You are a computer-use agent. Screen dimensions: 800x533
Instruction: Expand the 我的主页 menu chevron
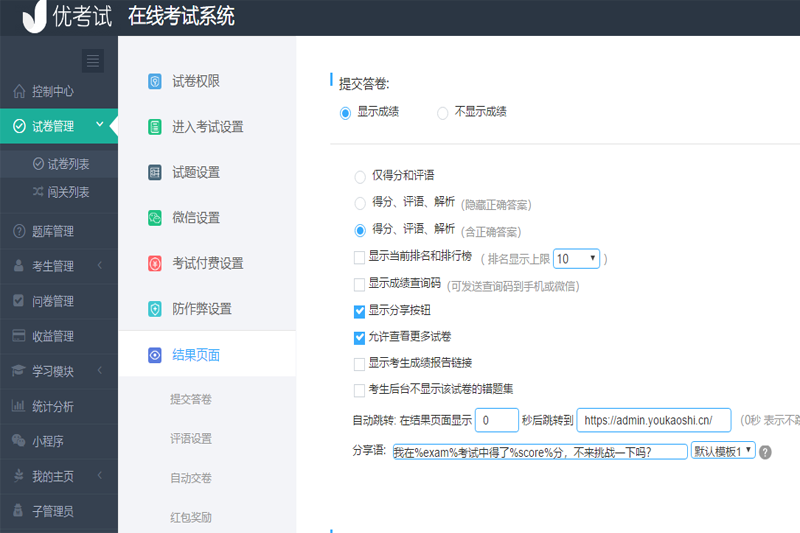pyautogui.click(x=99, y=475)
